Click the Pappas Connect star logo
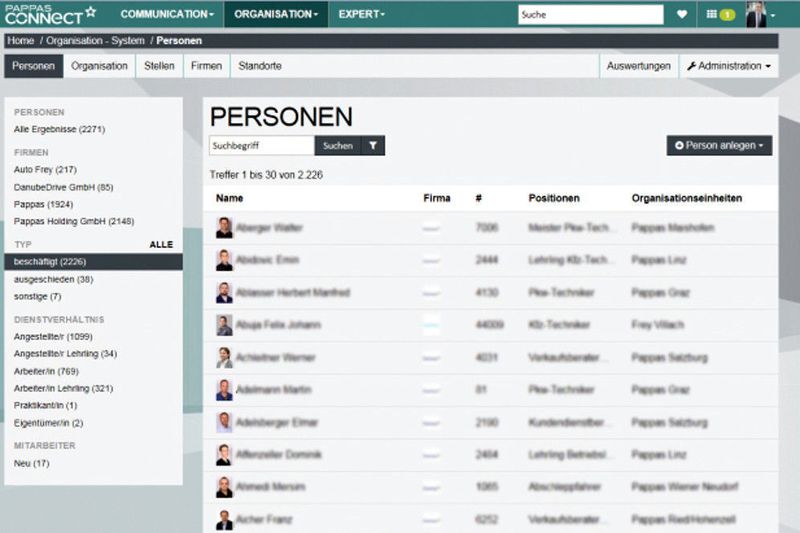Screen dimensions: 800x533 point(49,14)
